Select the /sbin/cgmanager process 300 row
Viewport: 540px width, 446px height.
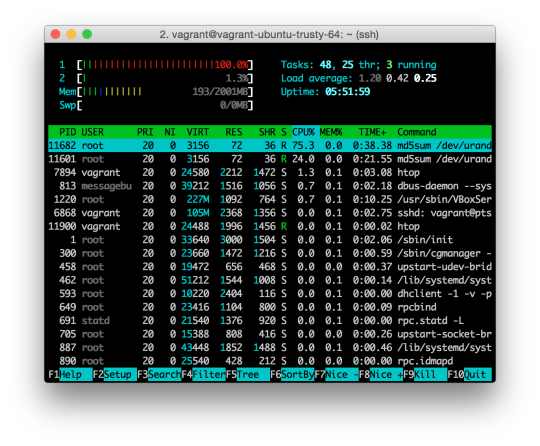click(270, 253)
